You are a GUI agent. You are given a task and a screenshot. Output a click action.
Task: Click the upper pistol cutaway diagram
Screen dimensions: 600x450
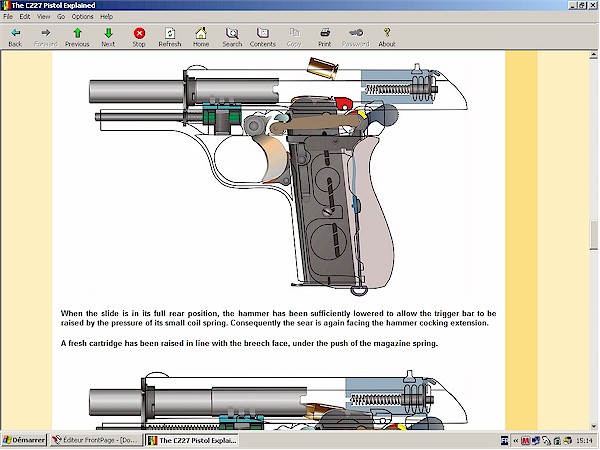(x=278, y=177)
